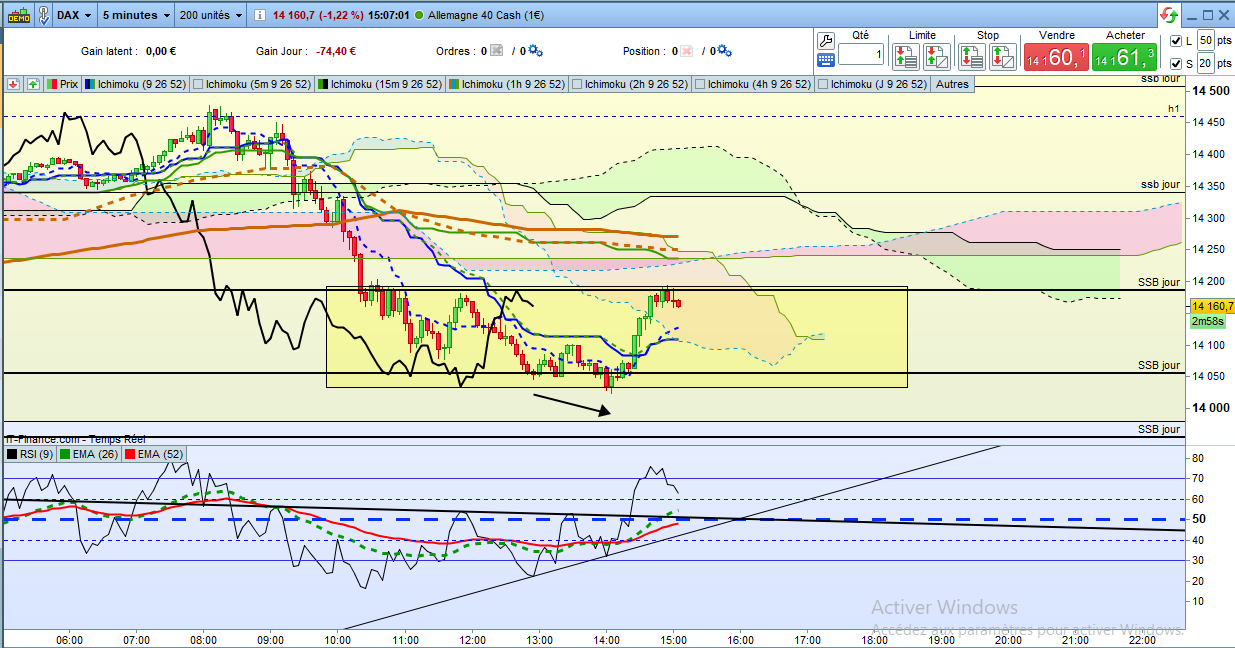The height and width of the screenshot is (648, 1235).
Task: Enable the Ichimoku (5m 9 26 52) checkbox
Action: 198,85
